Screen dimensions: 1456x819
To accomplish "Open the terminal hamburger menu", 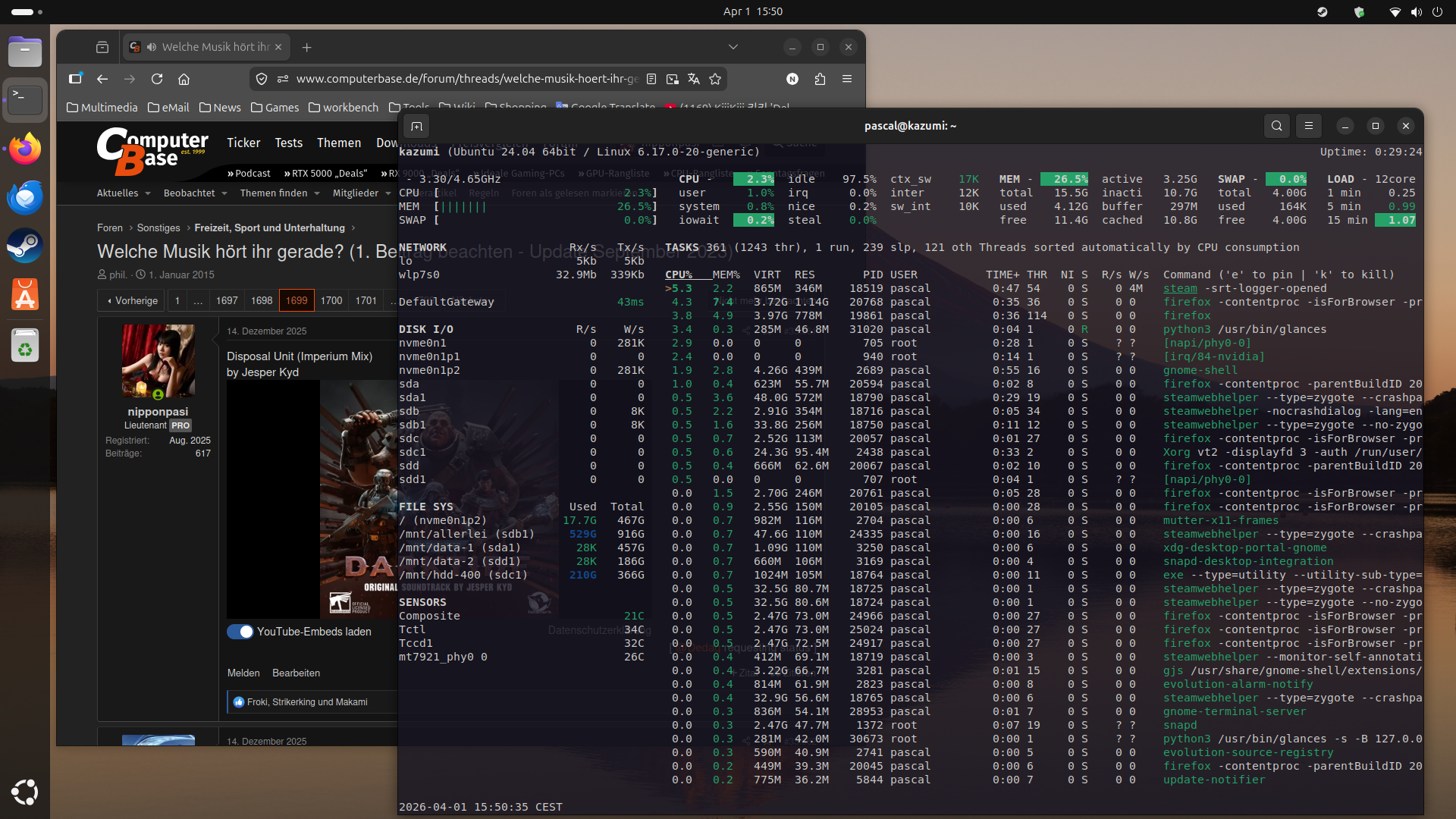I will (x=1309, y=126).
